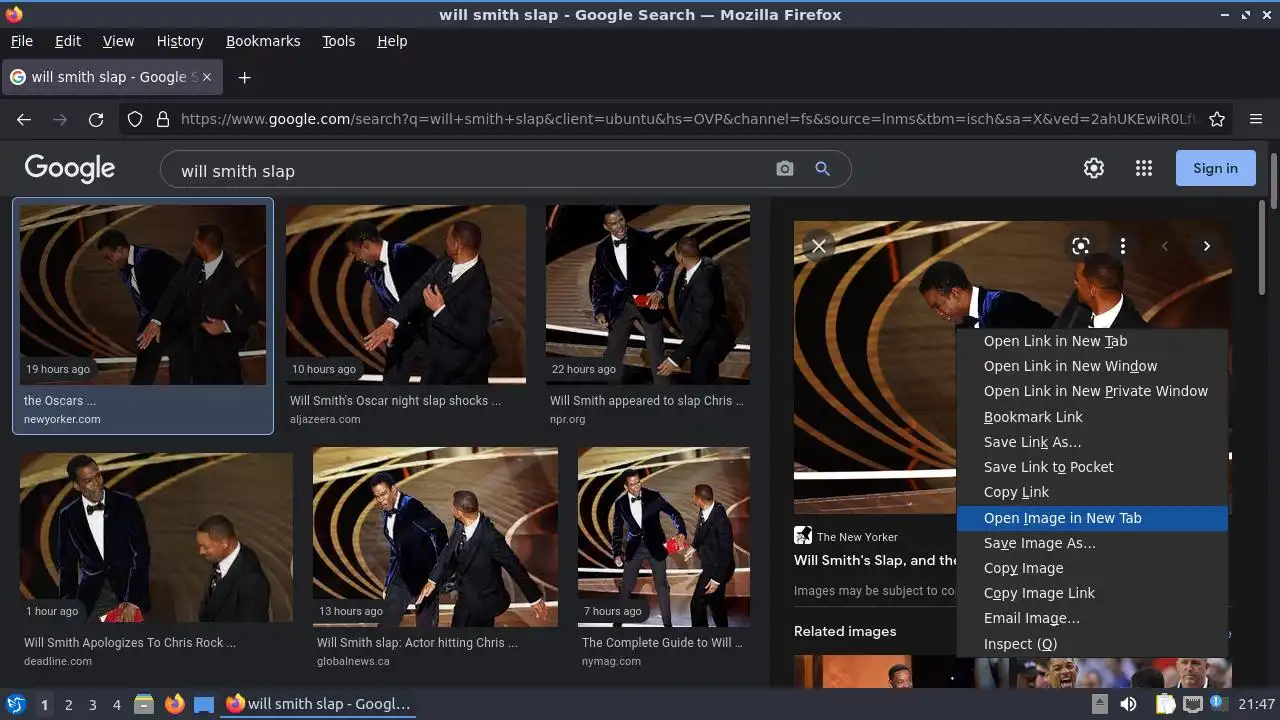The height and width of the screenshot is (720, 1280).
Task: Click the Google Lens icon on preview image
Action: coord(1081,246)
